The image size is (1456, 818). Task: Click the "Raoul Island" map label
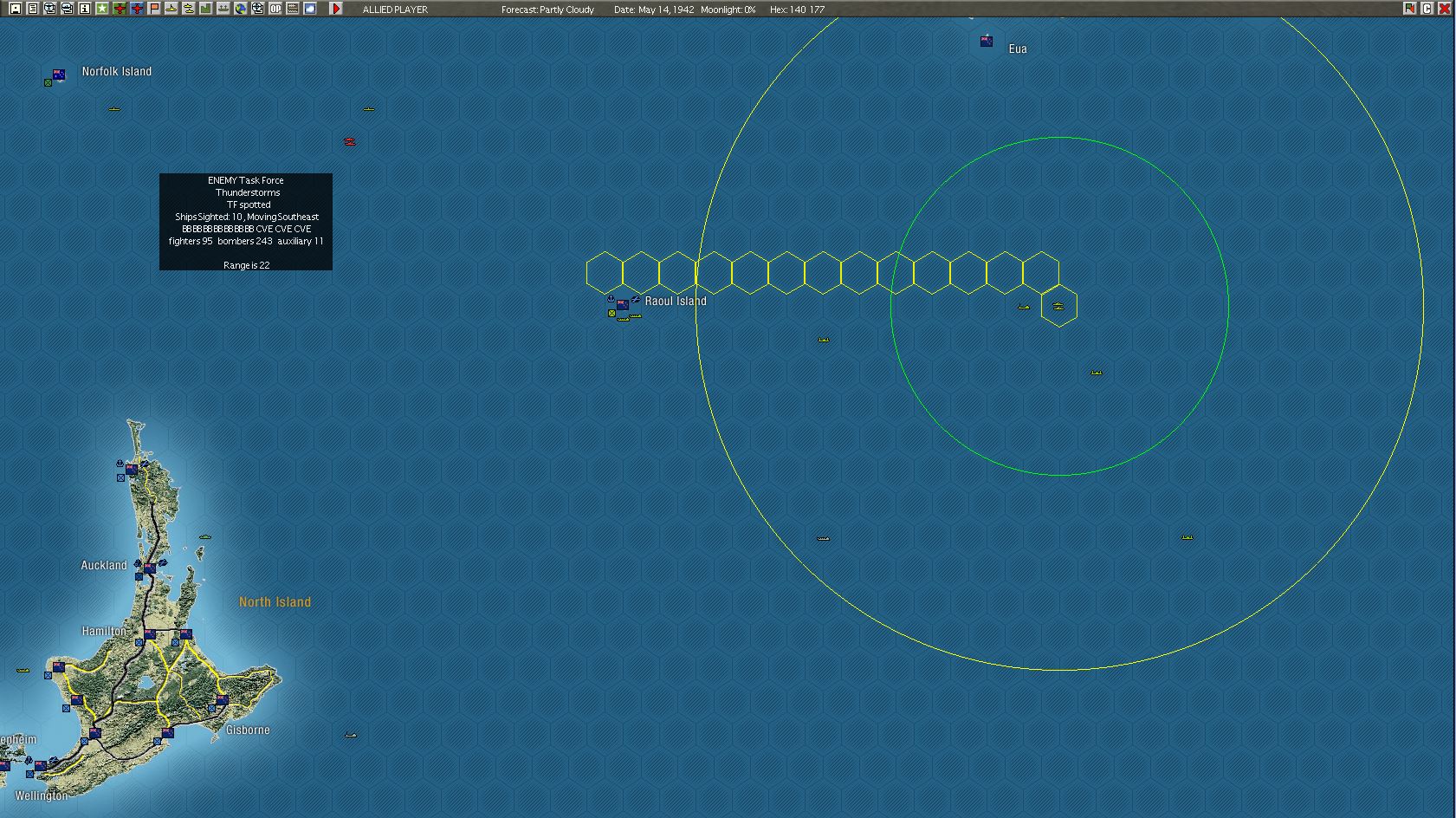pyautogui.click(x=676, y=301)
